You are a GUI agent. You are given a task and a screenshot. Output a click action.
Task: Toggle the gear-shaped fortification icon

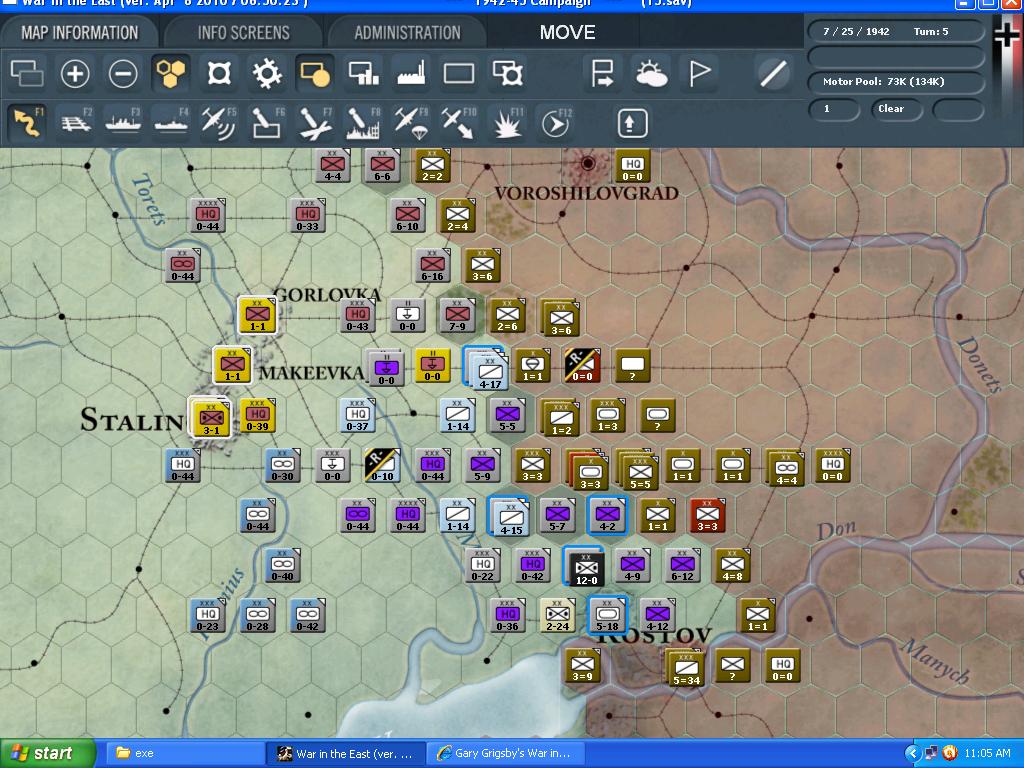267,73
